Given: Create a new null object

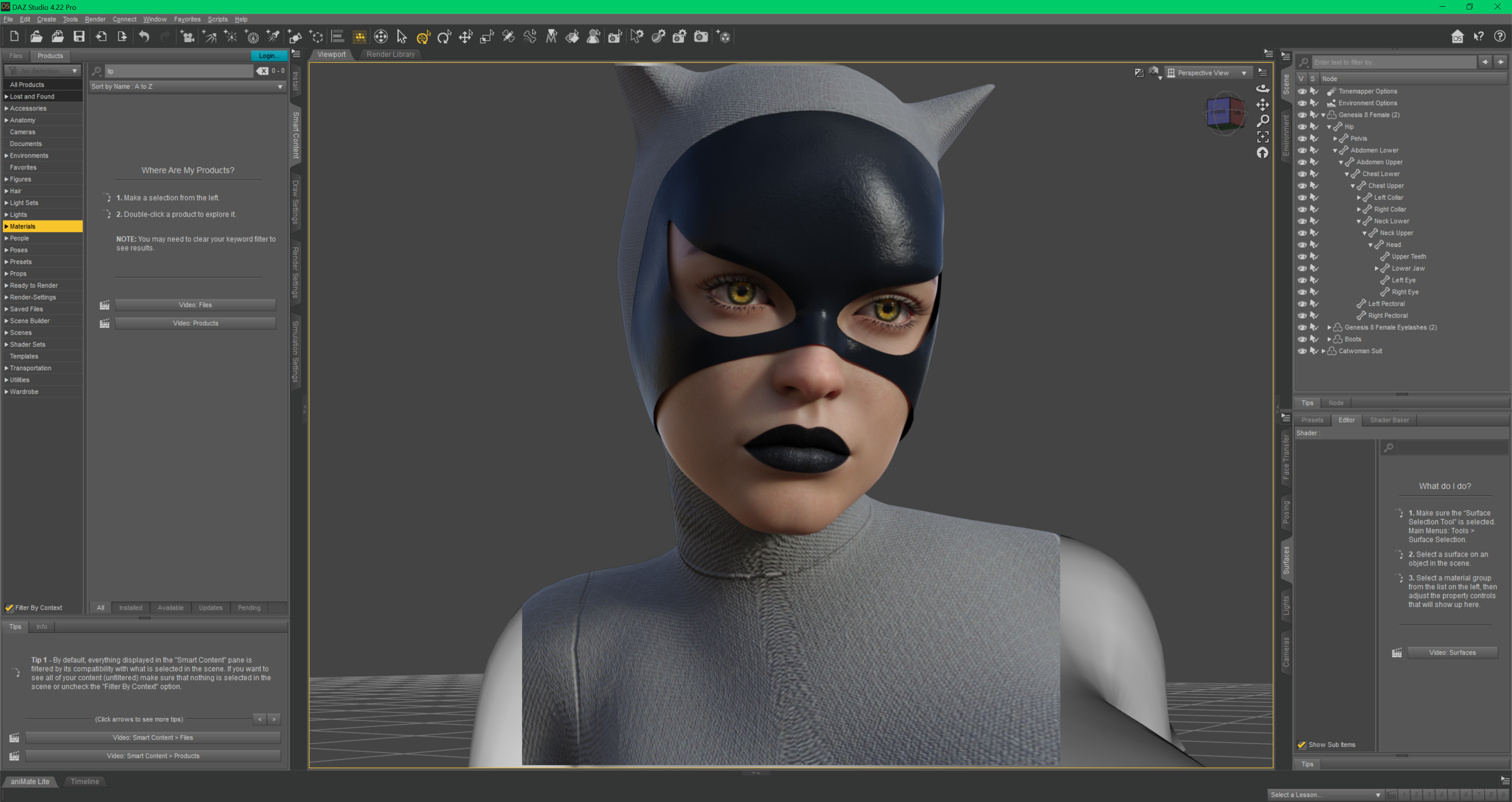Looking at the screenshot, I should pyautogui.click(x=316, y=37).
